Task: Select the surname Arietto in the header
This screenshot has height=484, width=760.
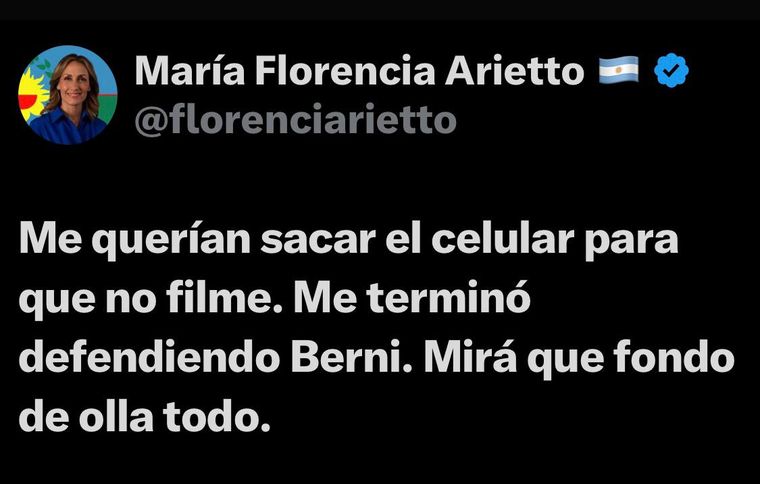Action: tap(514, 71)
